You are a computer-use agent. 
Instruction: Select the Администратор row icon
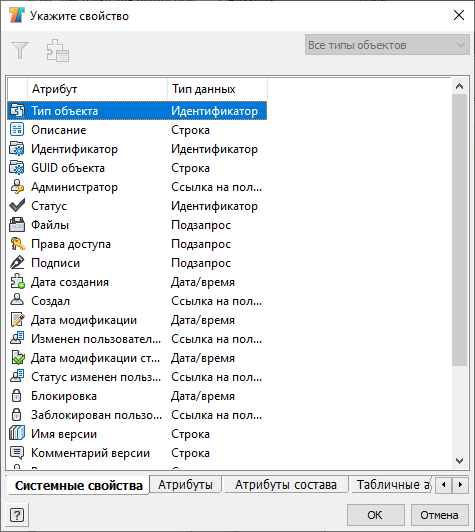pyautogui.click(x=17, y=187)
